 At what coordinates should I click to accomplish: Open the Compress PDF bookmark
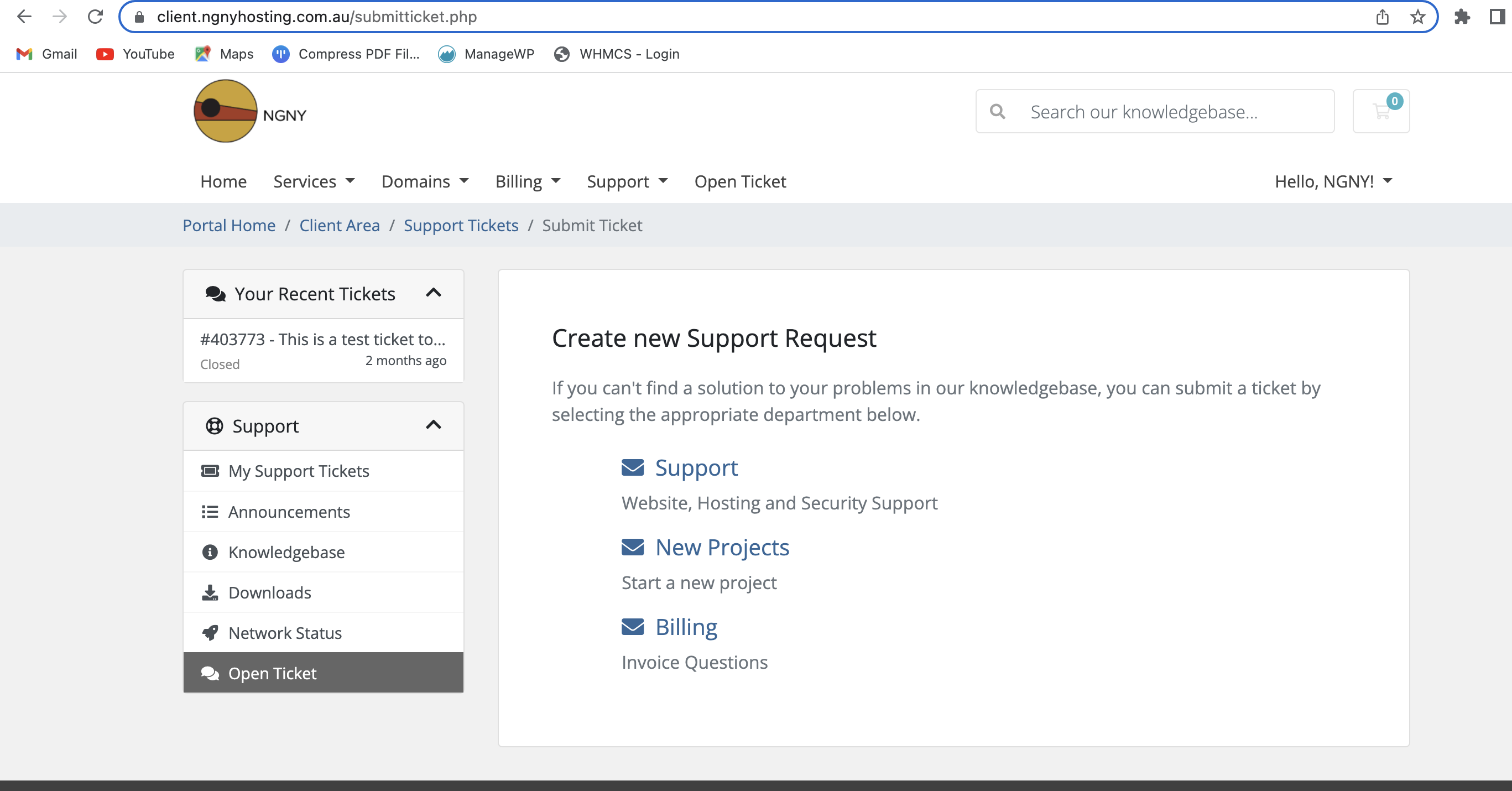pyautogui.click(x=346, y=54)
